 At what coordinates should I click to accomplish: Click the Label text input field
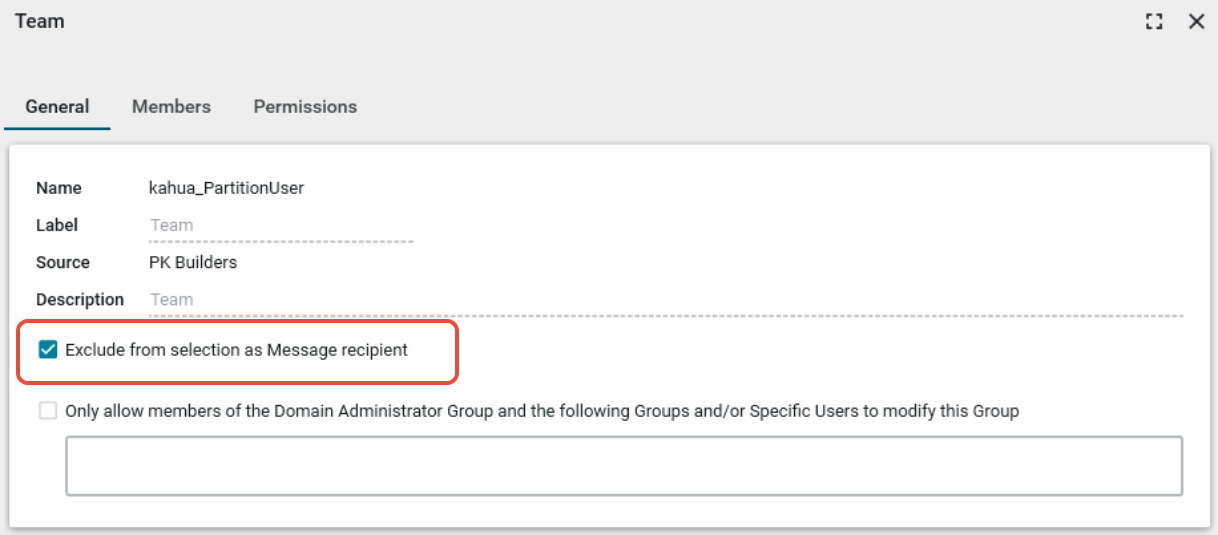point(280,226)
